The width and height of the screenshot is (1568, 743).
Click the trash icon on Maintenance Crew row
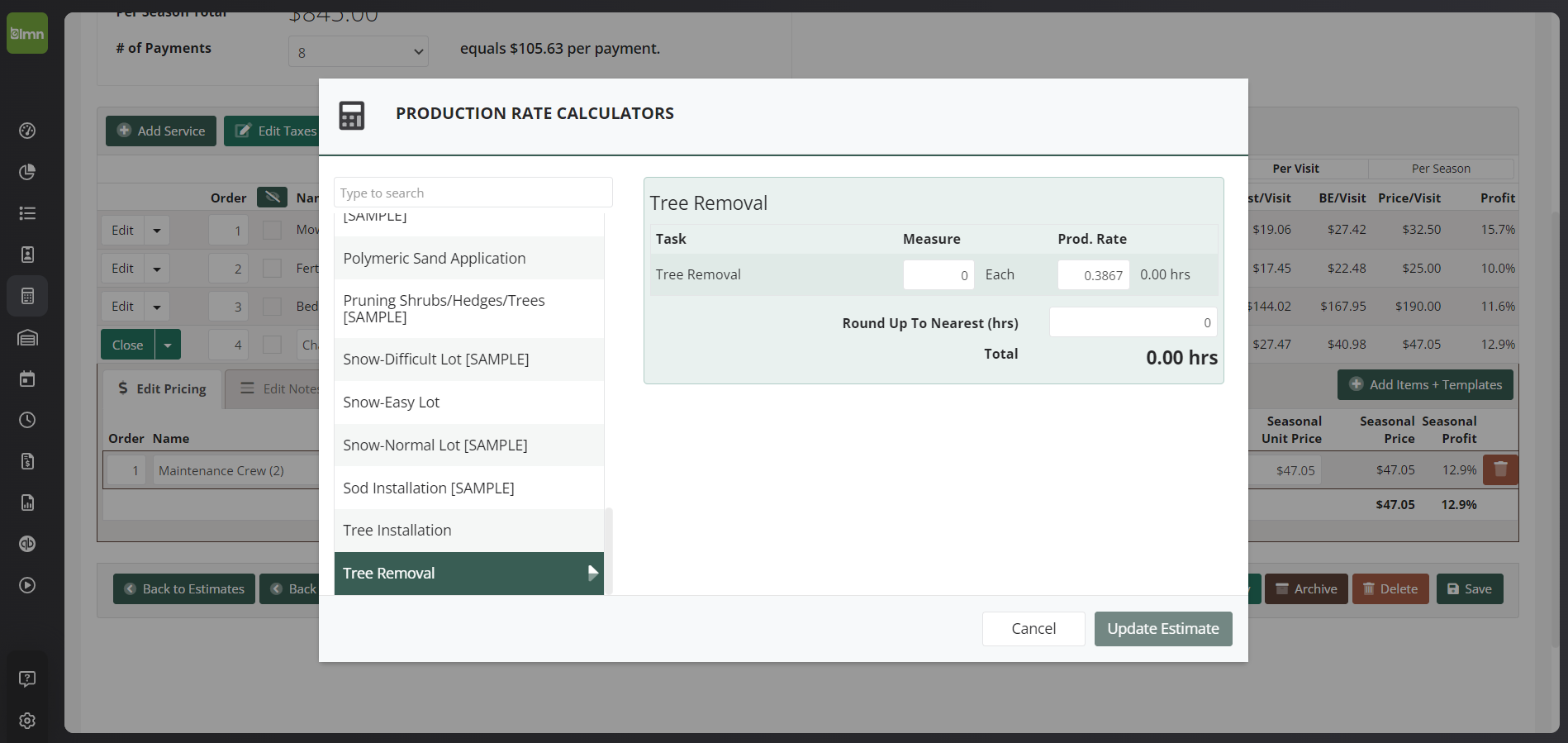tap(1500, 469)
